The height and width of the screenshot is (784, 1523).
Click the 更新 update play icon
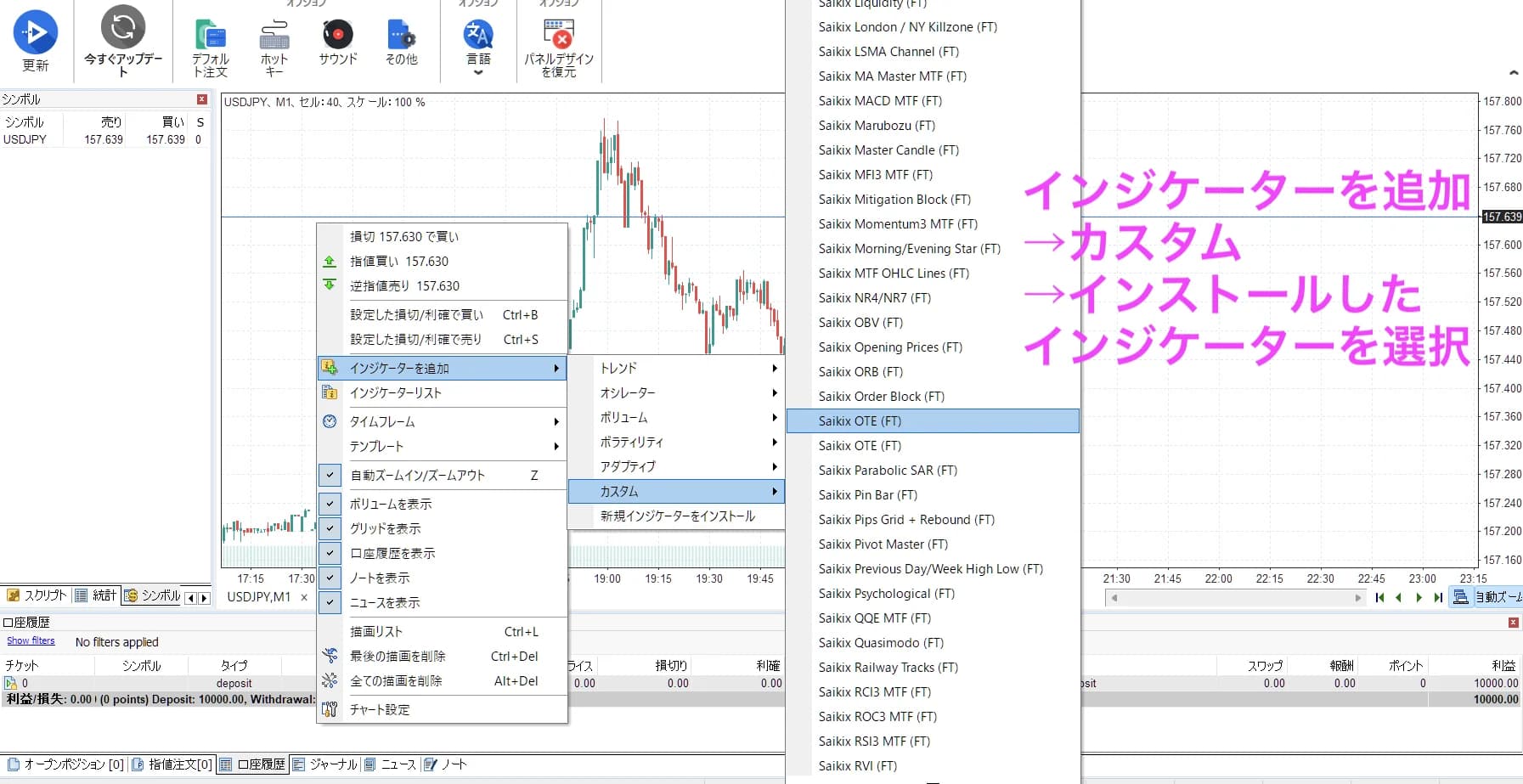point(35,32)
